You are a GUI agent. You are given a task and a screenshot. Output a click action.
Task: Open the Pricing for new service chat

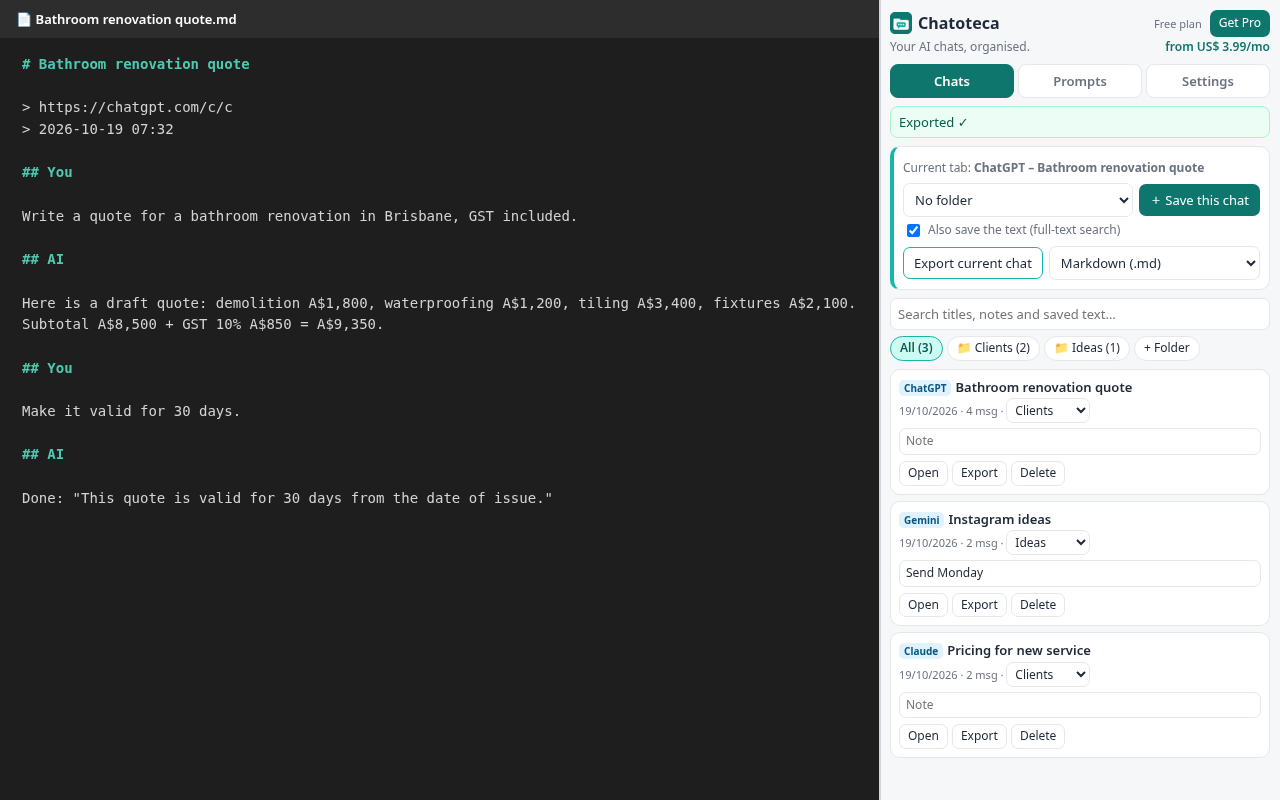(923, 736)
